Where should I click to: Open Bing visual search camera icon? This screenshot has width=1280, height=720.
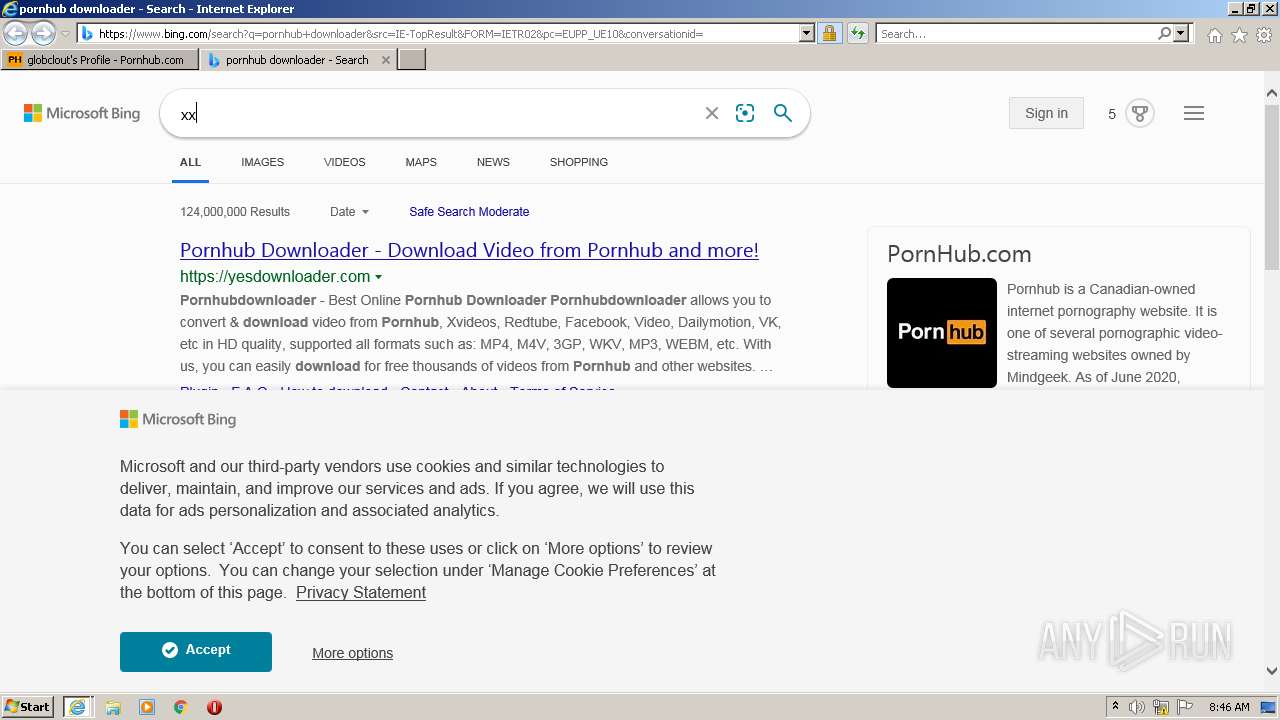pos(745,113)
